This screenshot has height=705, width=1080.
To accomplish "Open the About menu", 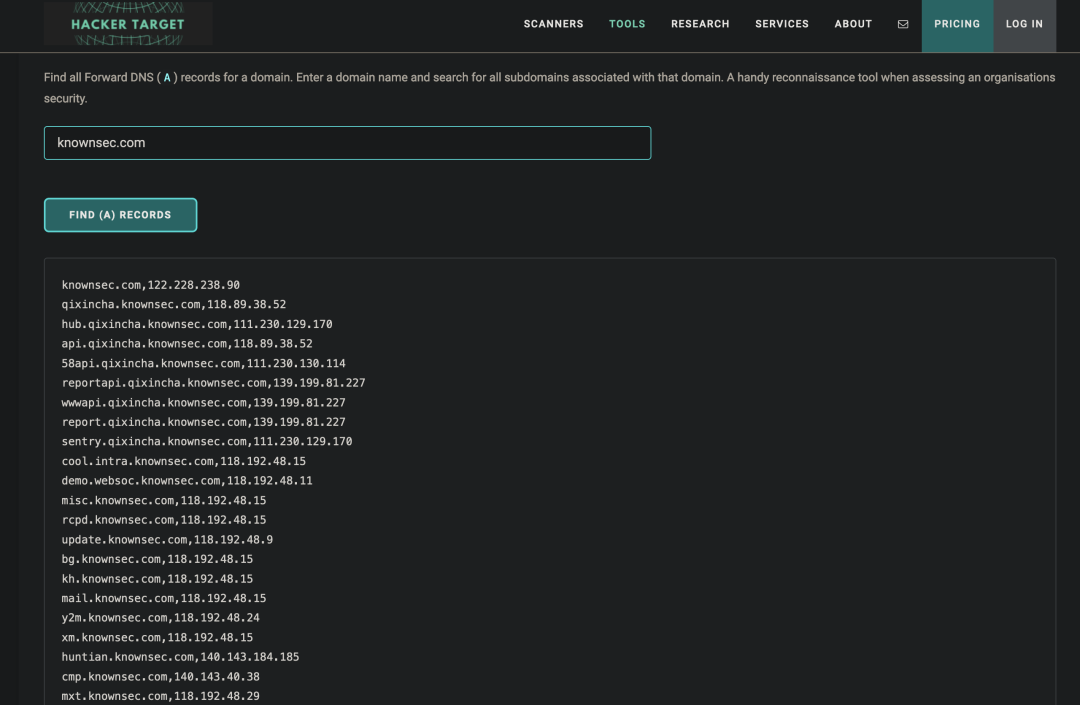I will (853, 24).
